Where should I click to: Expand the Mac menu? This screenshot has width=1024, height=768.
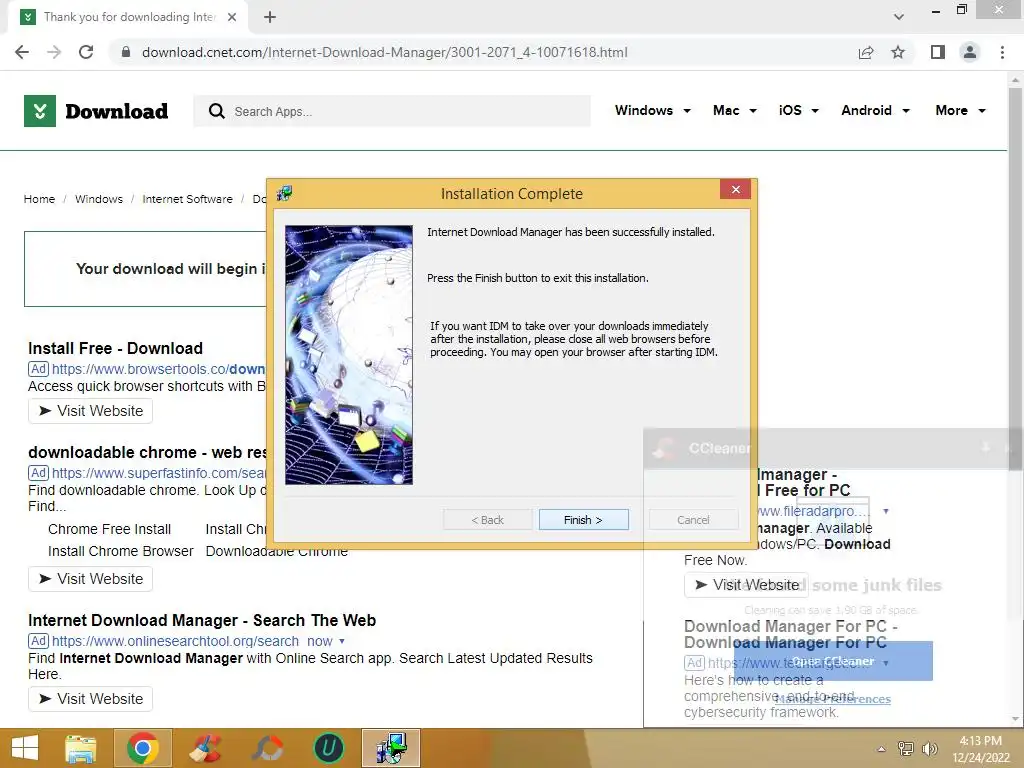(x=735, y=110)
